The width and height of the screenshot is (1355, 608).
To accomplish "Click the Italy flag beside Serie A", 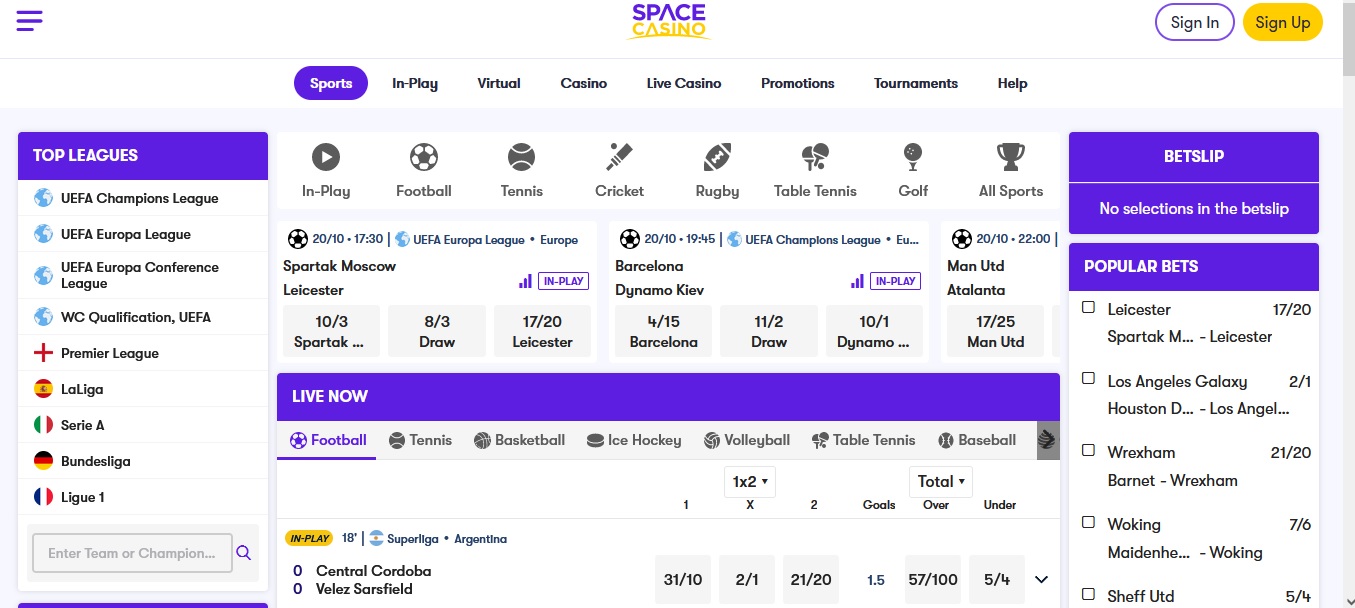I will [43, 425].
